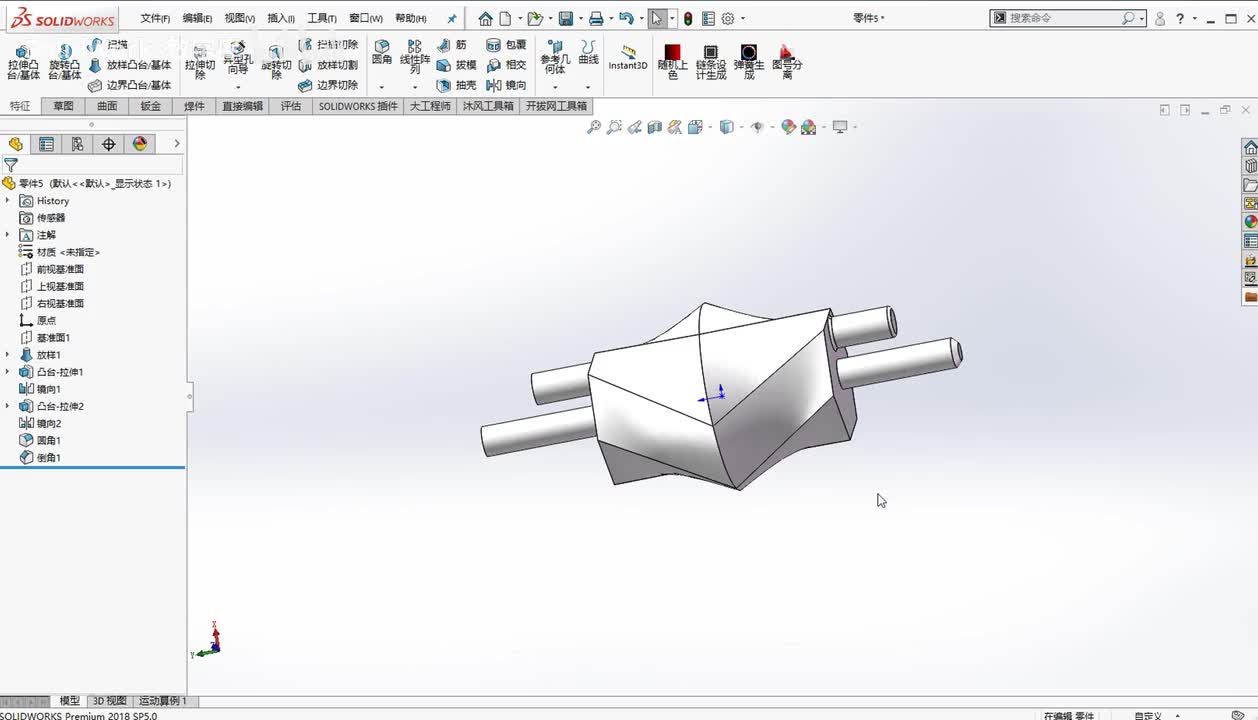The height and width of the screenshot is (720, 1258).
Task: Click the 图号分离 tool
Action: click(x=787, y=62)
